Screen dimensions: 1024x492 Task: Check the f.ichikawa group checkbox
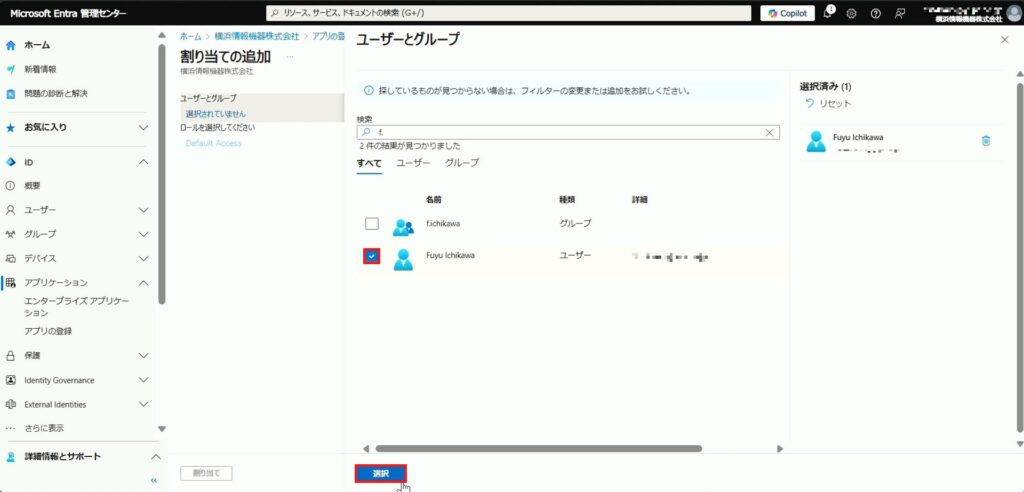click(372, 223)
